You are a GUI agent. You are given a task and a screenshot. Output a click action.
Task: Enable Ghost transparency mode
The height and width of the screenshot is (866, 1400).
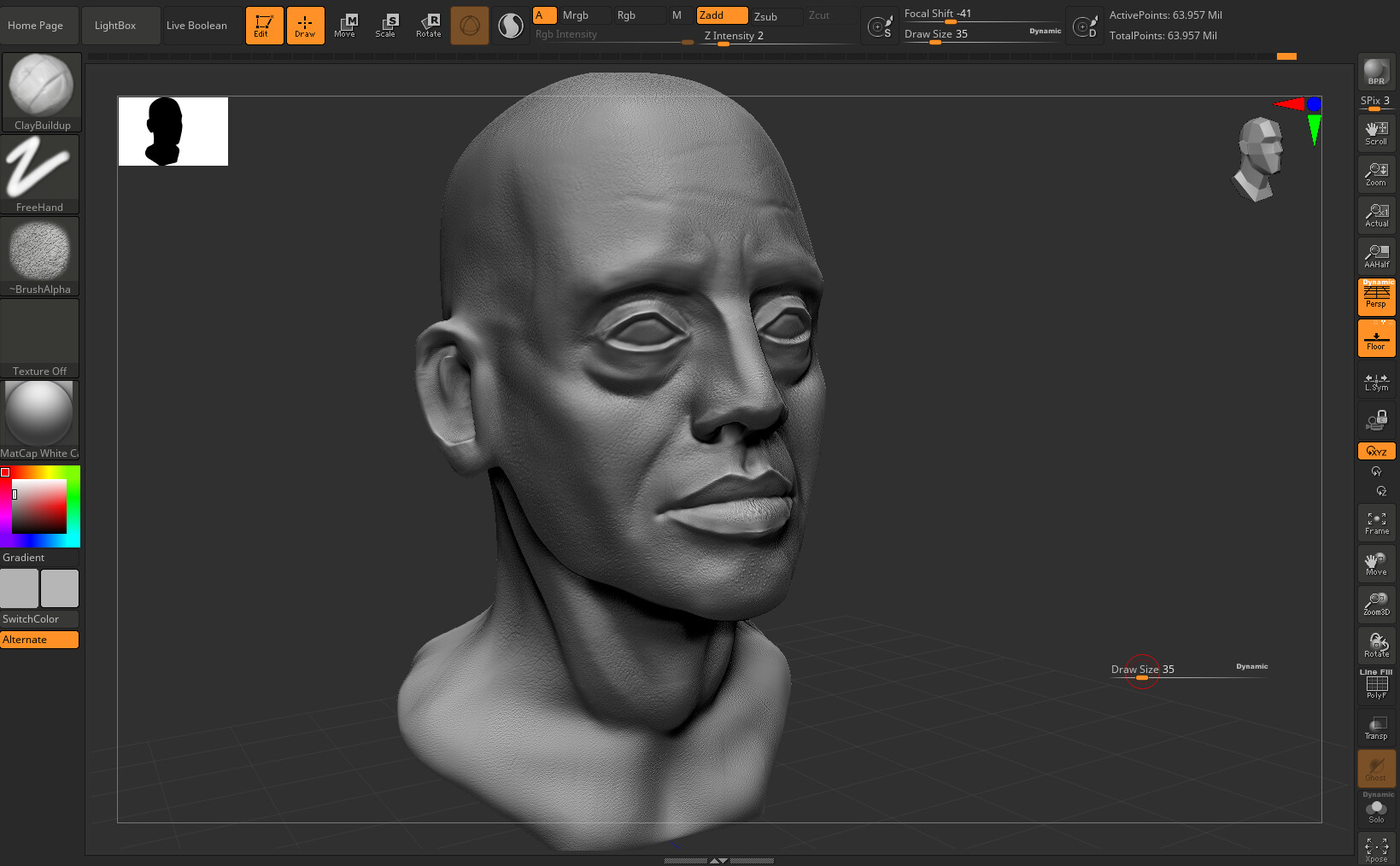click(x=1376, y=768)
